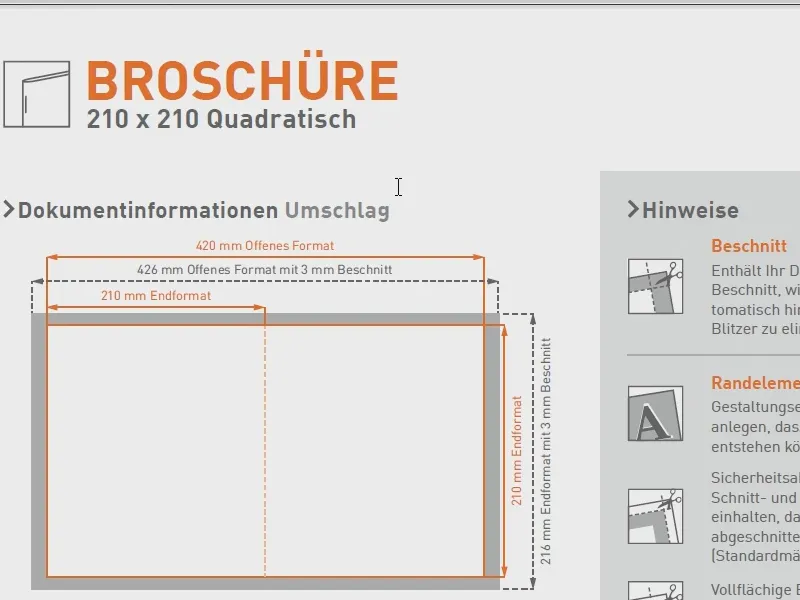Click the BROSCHÜRE main title text
This screenshot has height=600, width=800.
(x=245, y=82)
